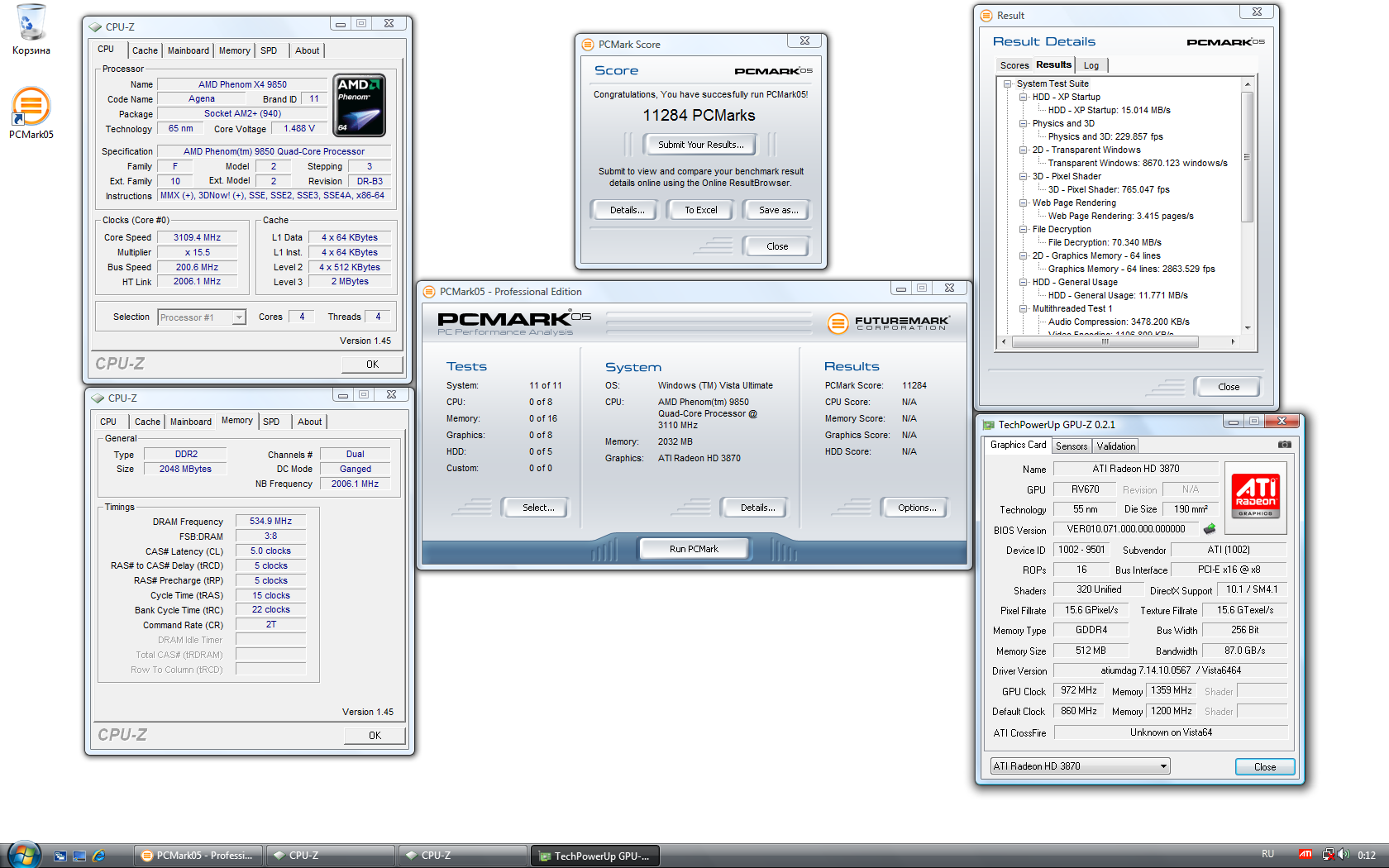The image size is (1389, 868).
Task: Click the BIOS save chip icon in GPU-Z
Action: (1210, 529)
